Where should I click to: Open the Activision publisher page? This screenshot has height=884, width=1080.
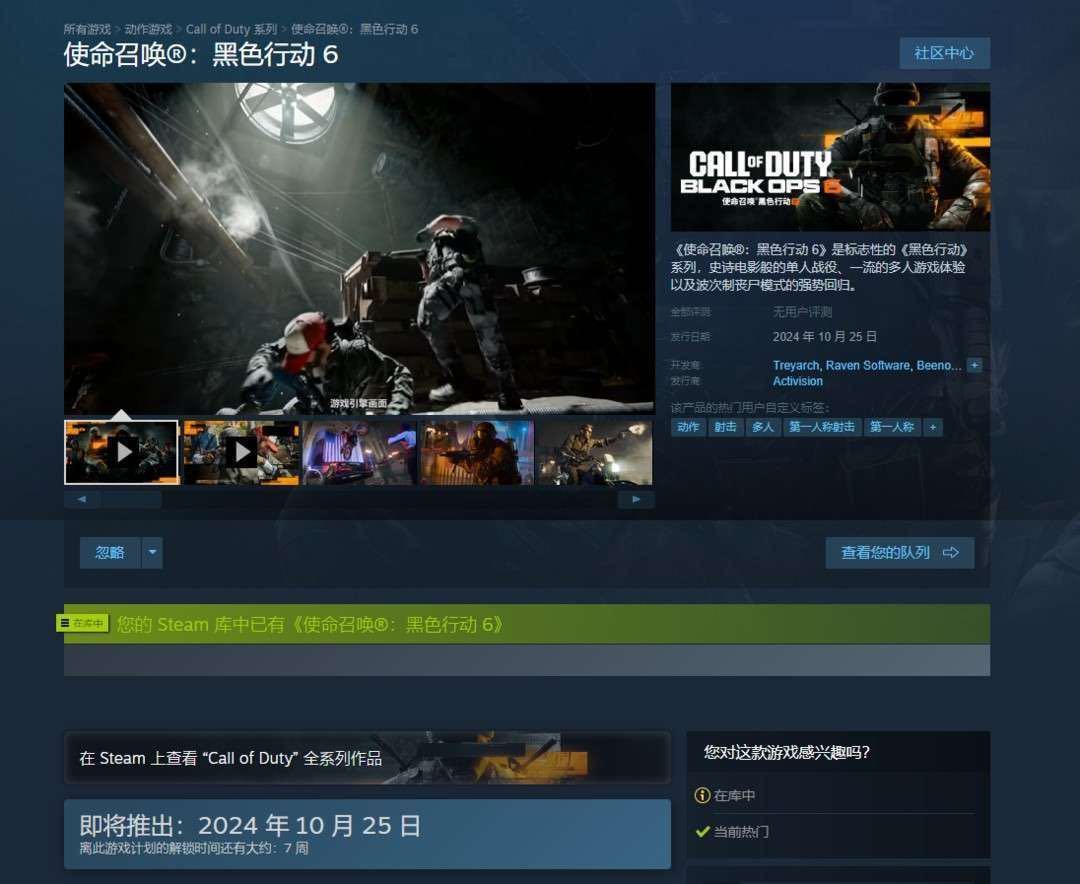[797, 381]
